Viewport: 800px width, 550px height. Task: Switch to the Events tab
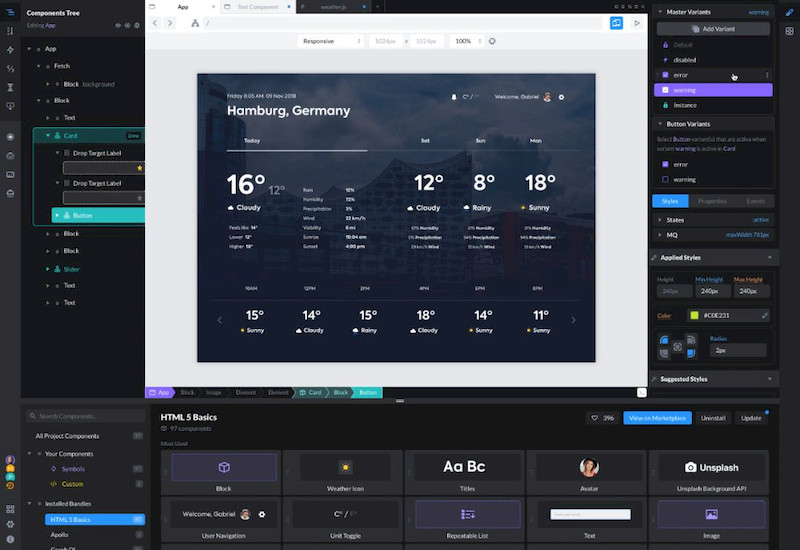tap(756, 201)
